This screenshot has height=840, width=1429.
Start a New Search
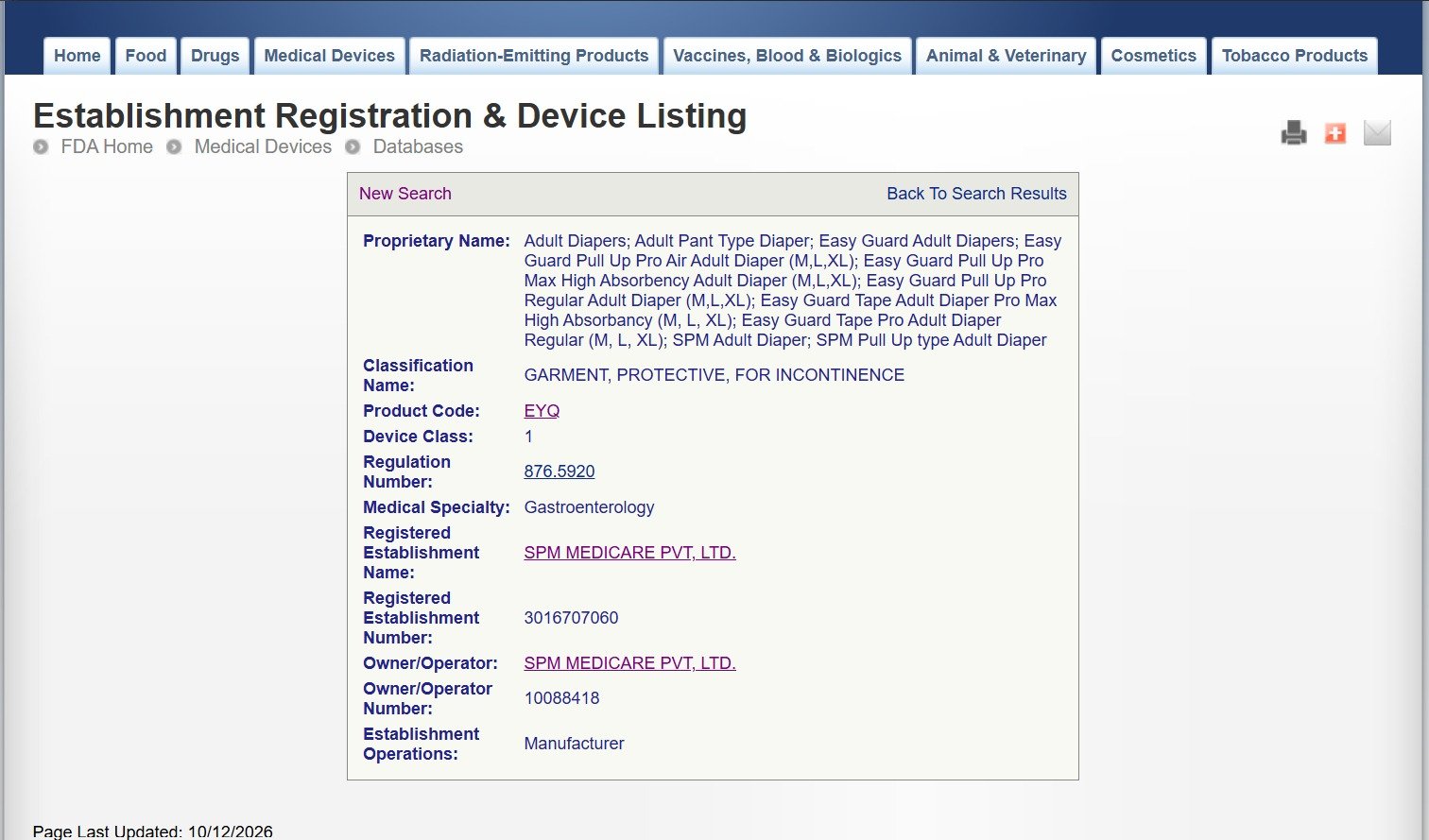pyautogui.click(x=405, y=194)
